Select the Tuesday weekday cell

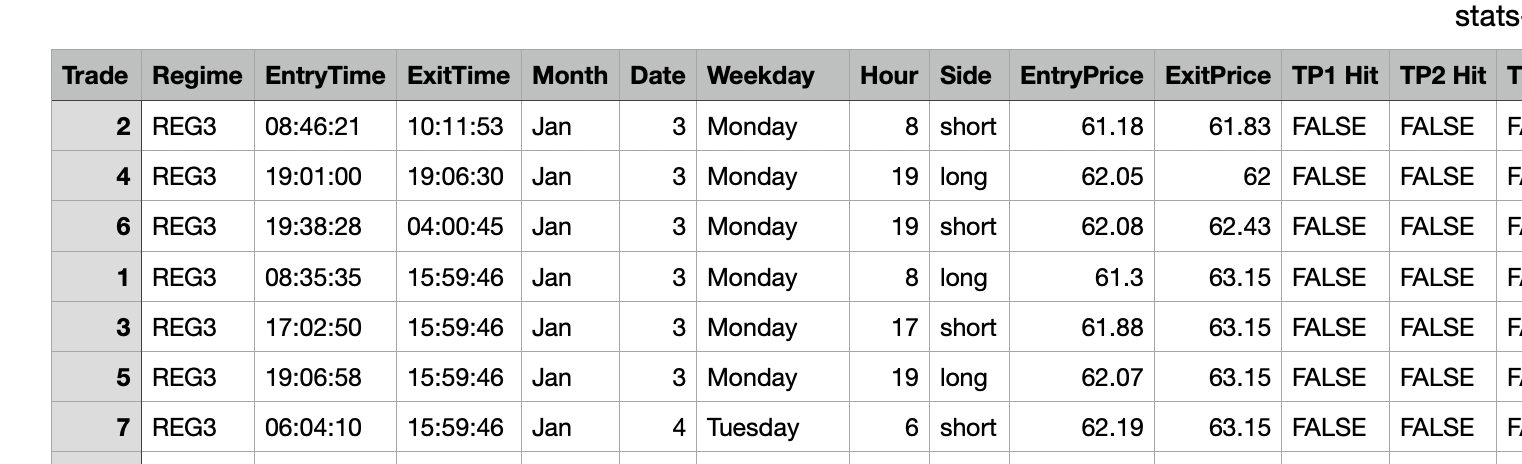[753, 428]
